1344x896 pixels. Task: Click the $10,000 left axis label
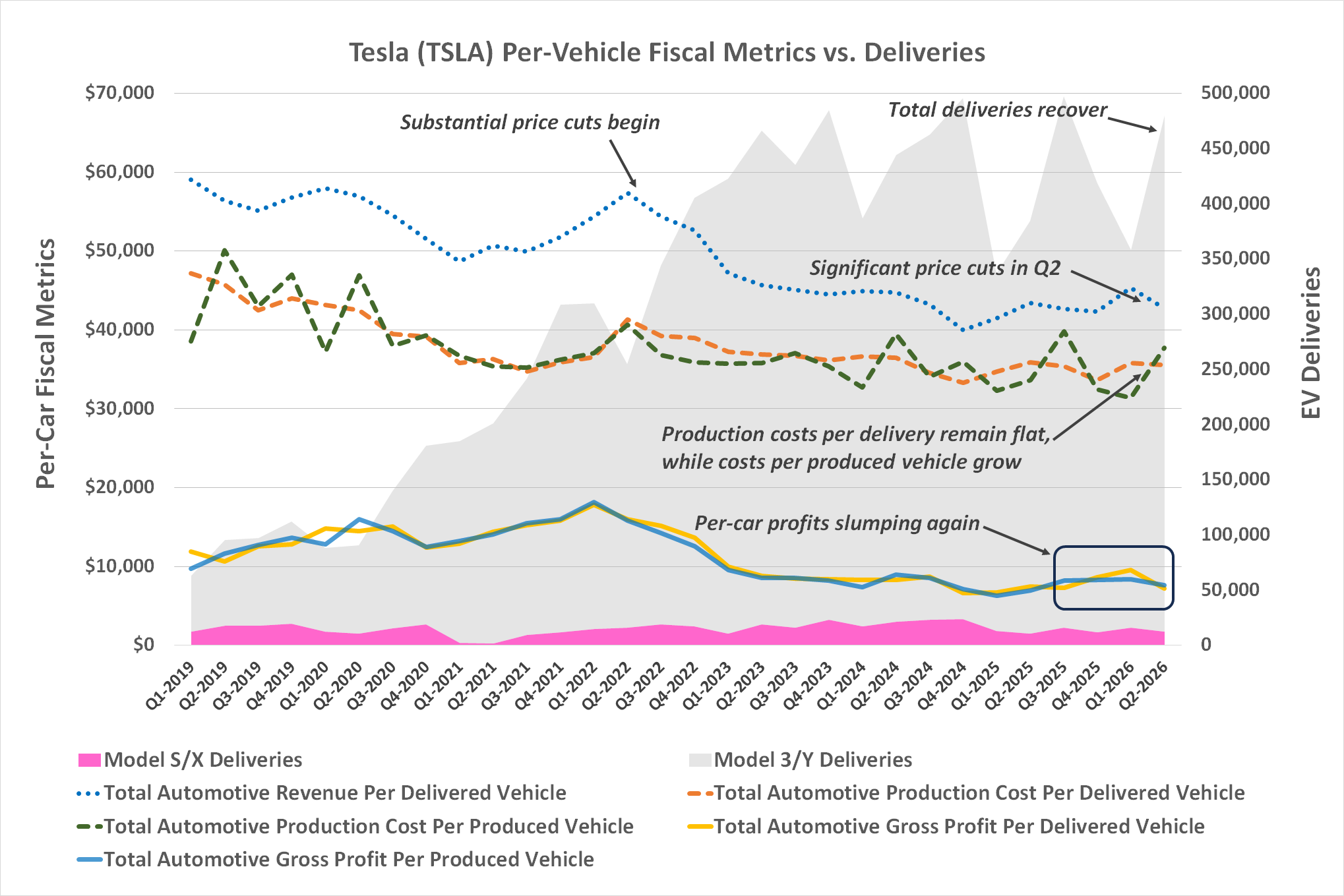120,566
